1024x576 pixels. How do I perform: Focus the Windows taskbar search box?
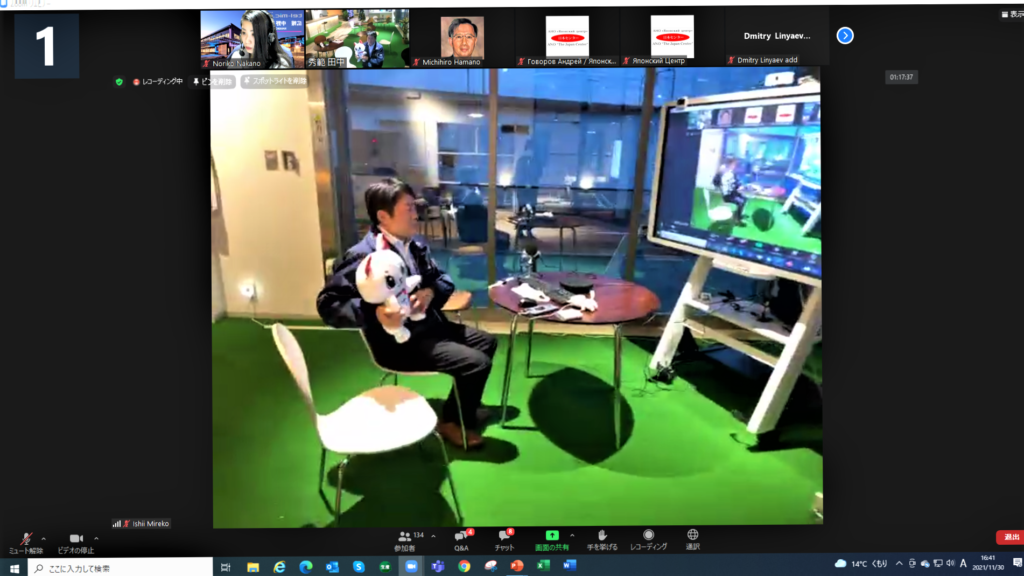121,568
